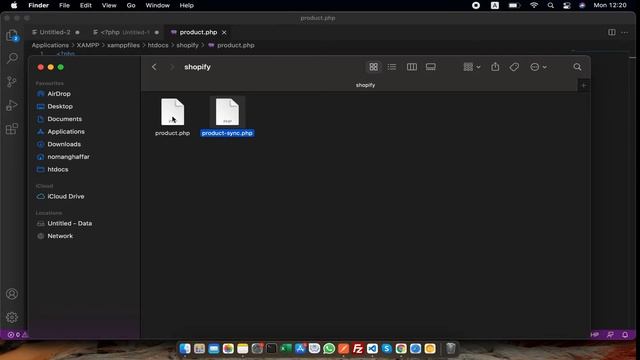Screen dimensions: 640x360
Task: Open the Edit menu
Action: (86, 5)
